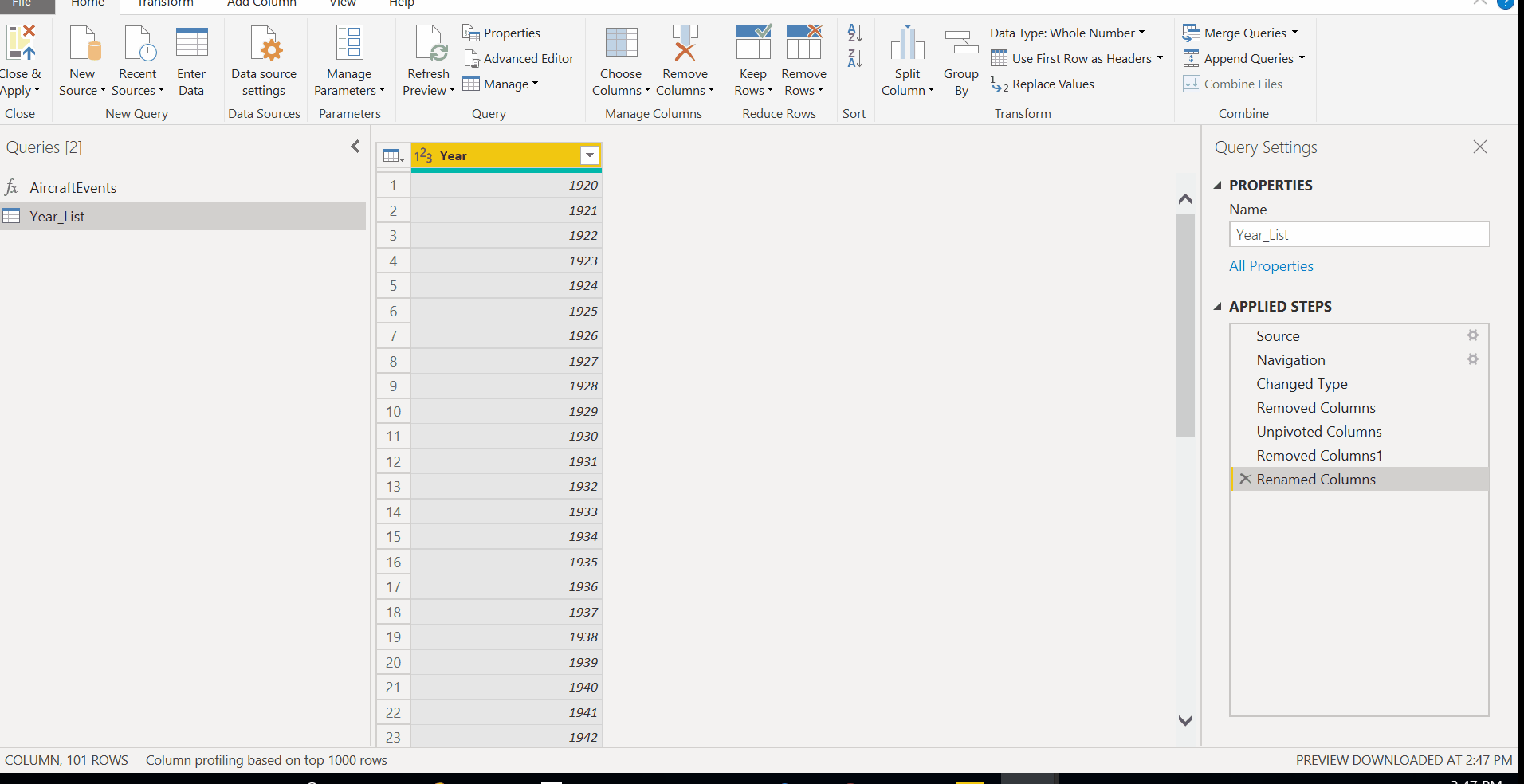
Task: Sort the column ascending
Action: 854,33
